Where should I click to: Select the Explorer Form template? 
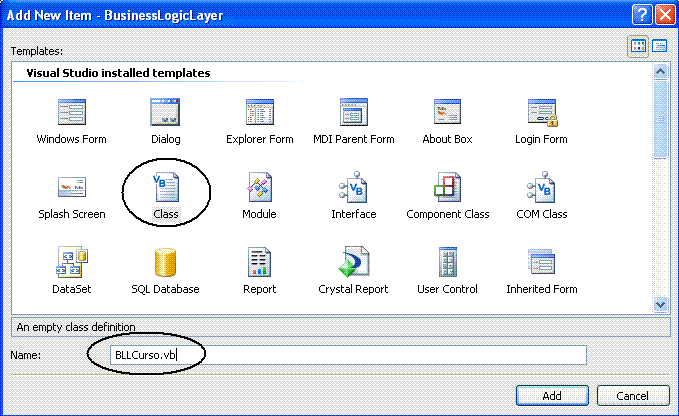[259, 122]
